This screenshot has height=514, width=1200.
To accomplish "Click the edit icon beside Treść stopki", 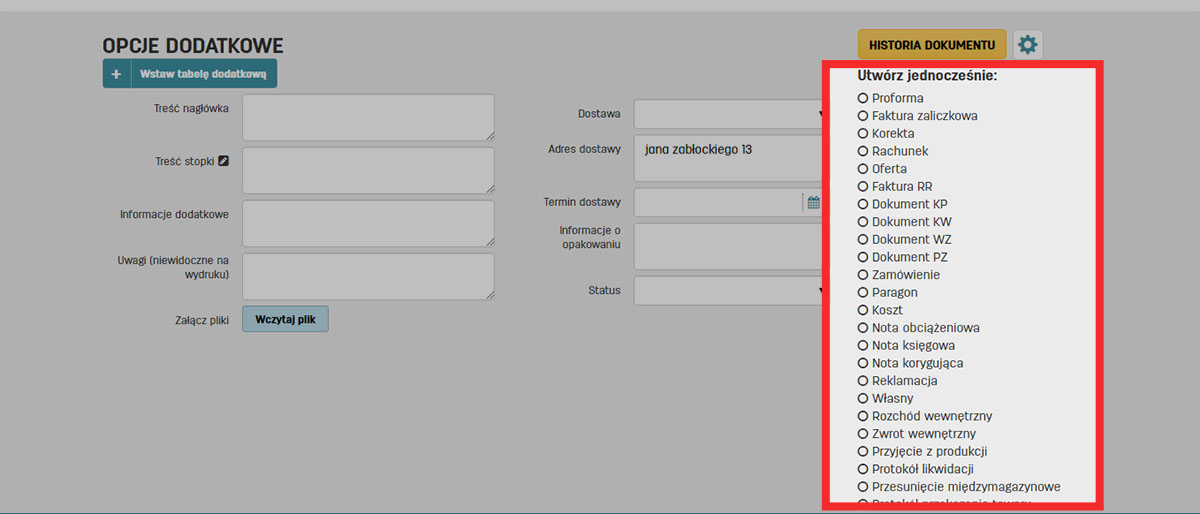I will tap(224, 160).
